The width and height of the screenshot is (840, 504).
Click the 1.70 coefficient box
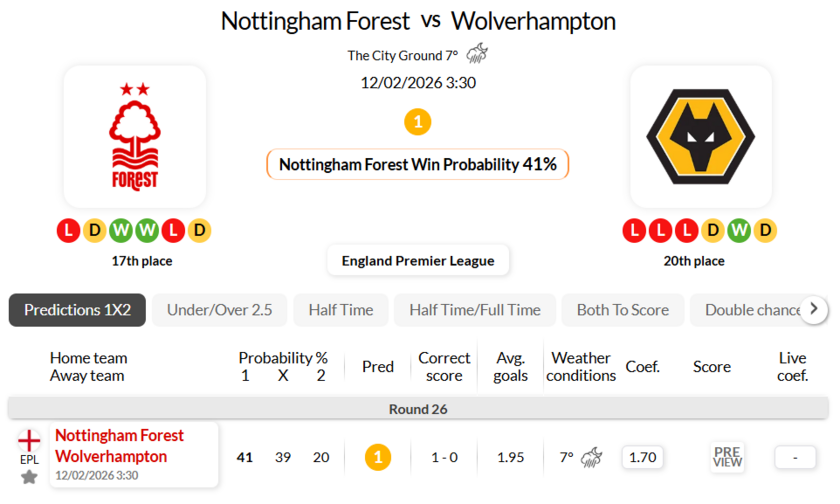[642, 457]
